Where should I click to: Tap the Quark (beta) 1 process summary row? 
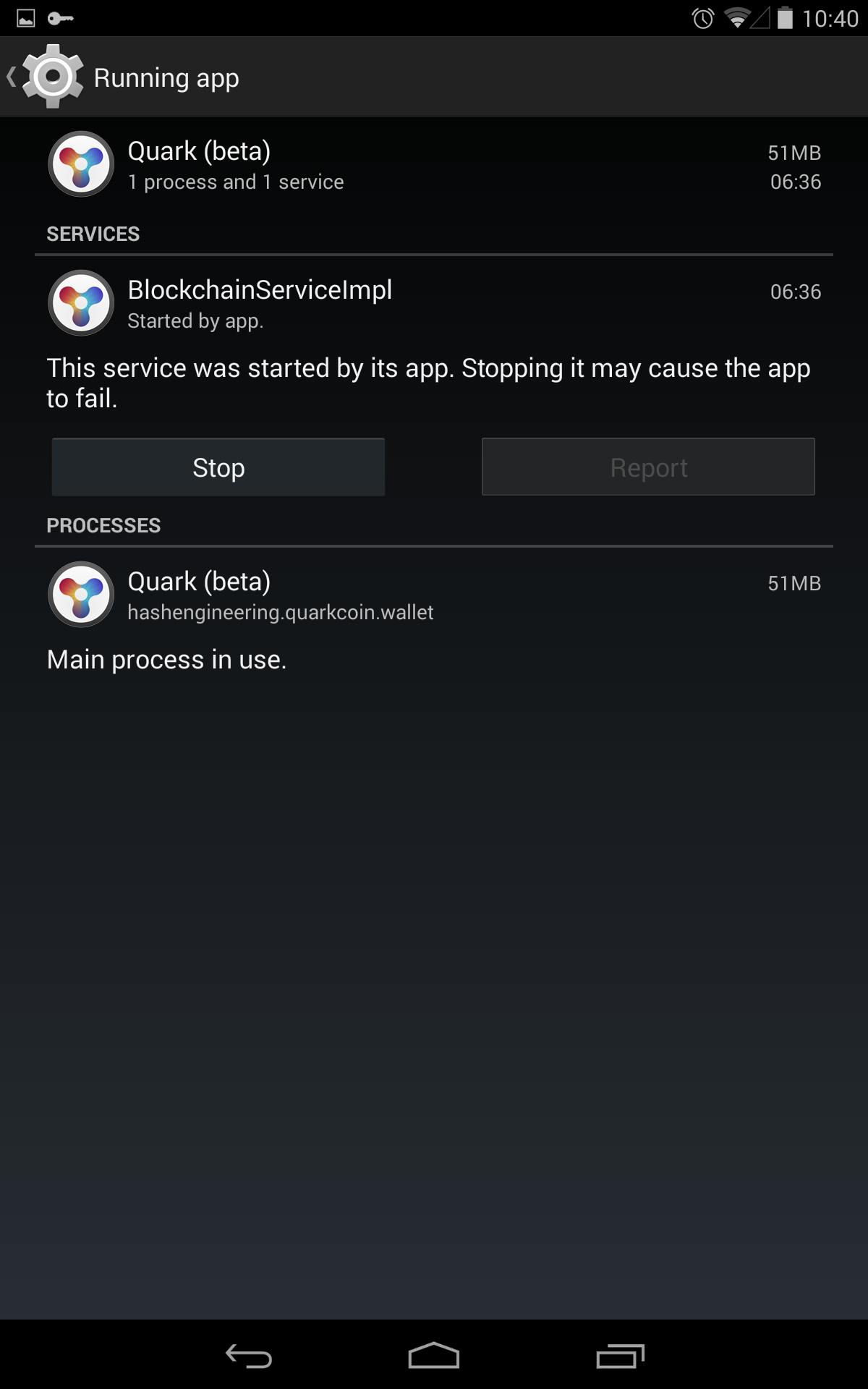434,165
